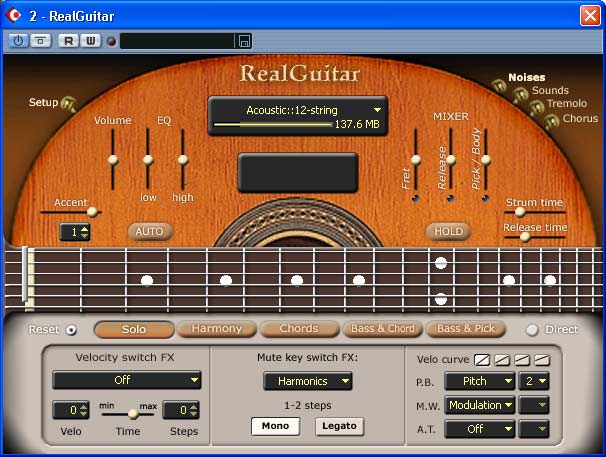Open the Acoustic::12-string patch dropdown

coord(298,110)
